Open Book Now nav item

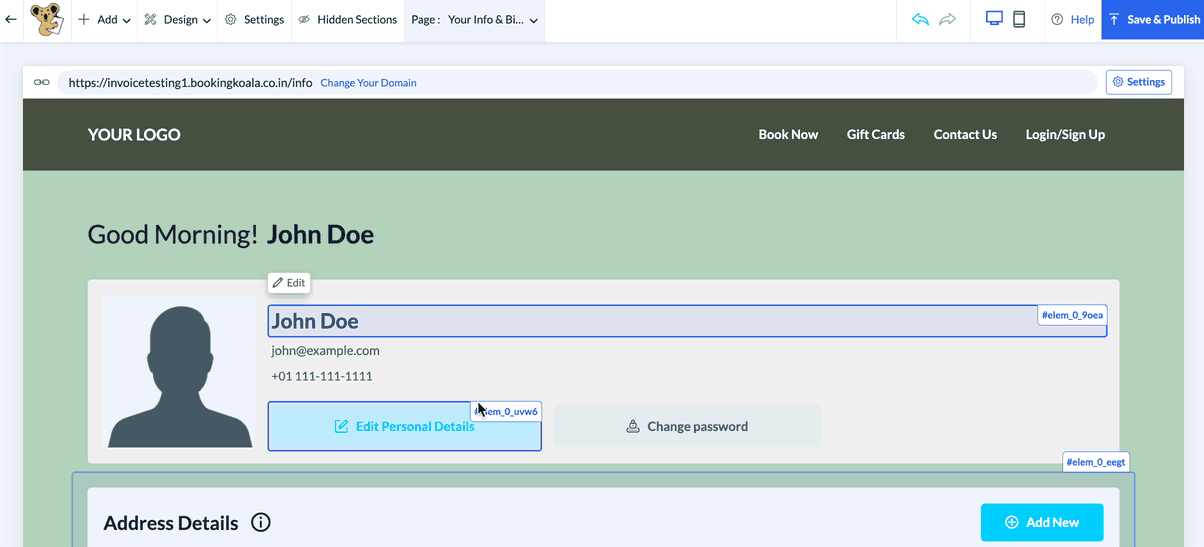point(788,134)
